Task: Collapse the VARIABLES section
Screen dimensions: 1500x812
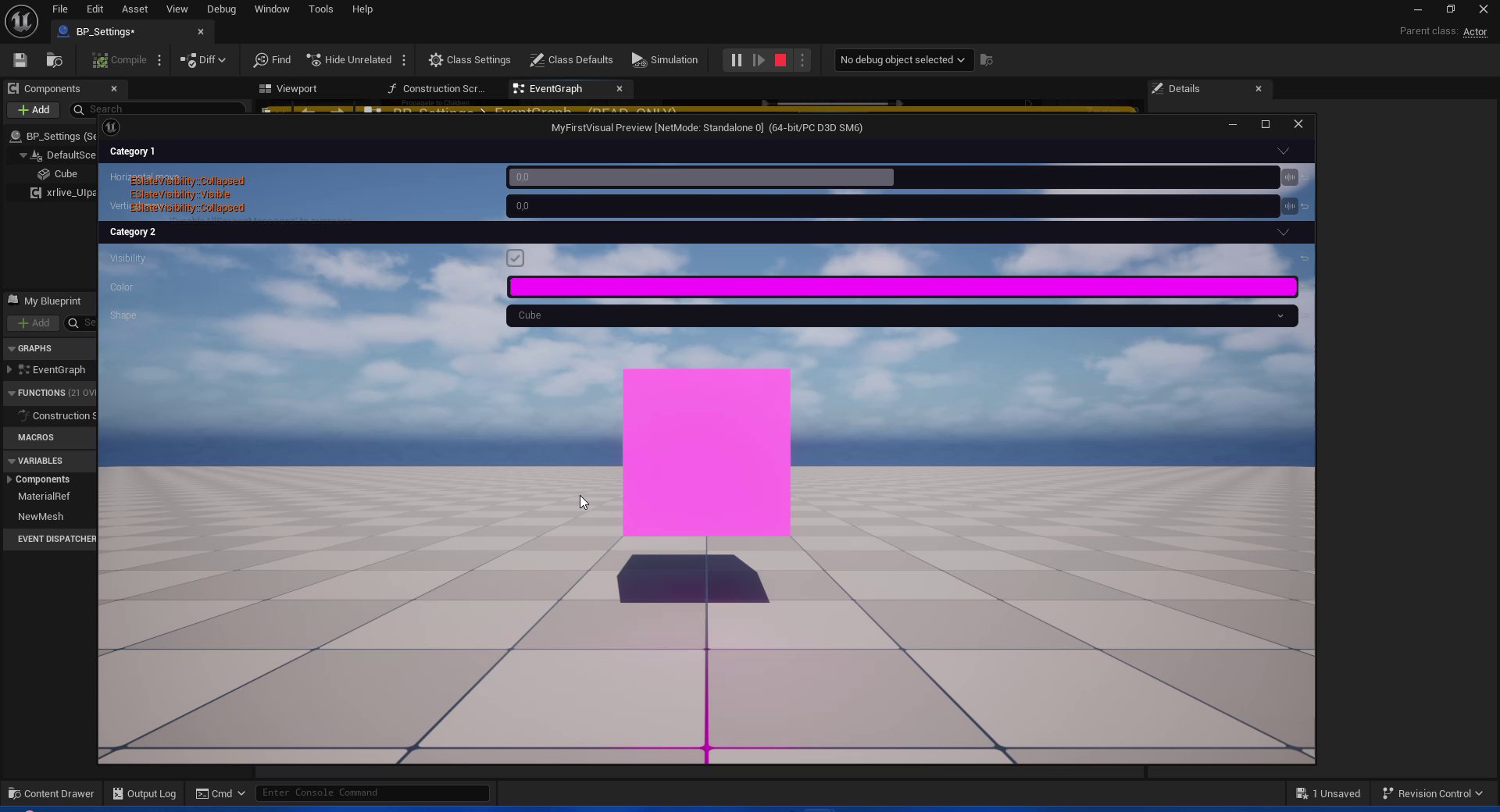Action: (x=11, y=461)
